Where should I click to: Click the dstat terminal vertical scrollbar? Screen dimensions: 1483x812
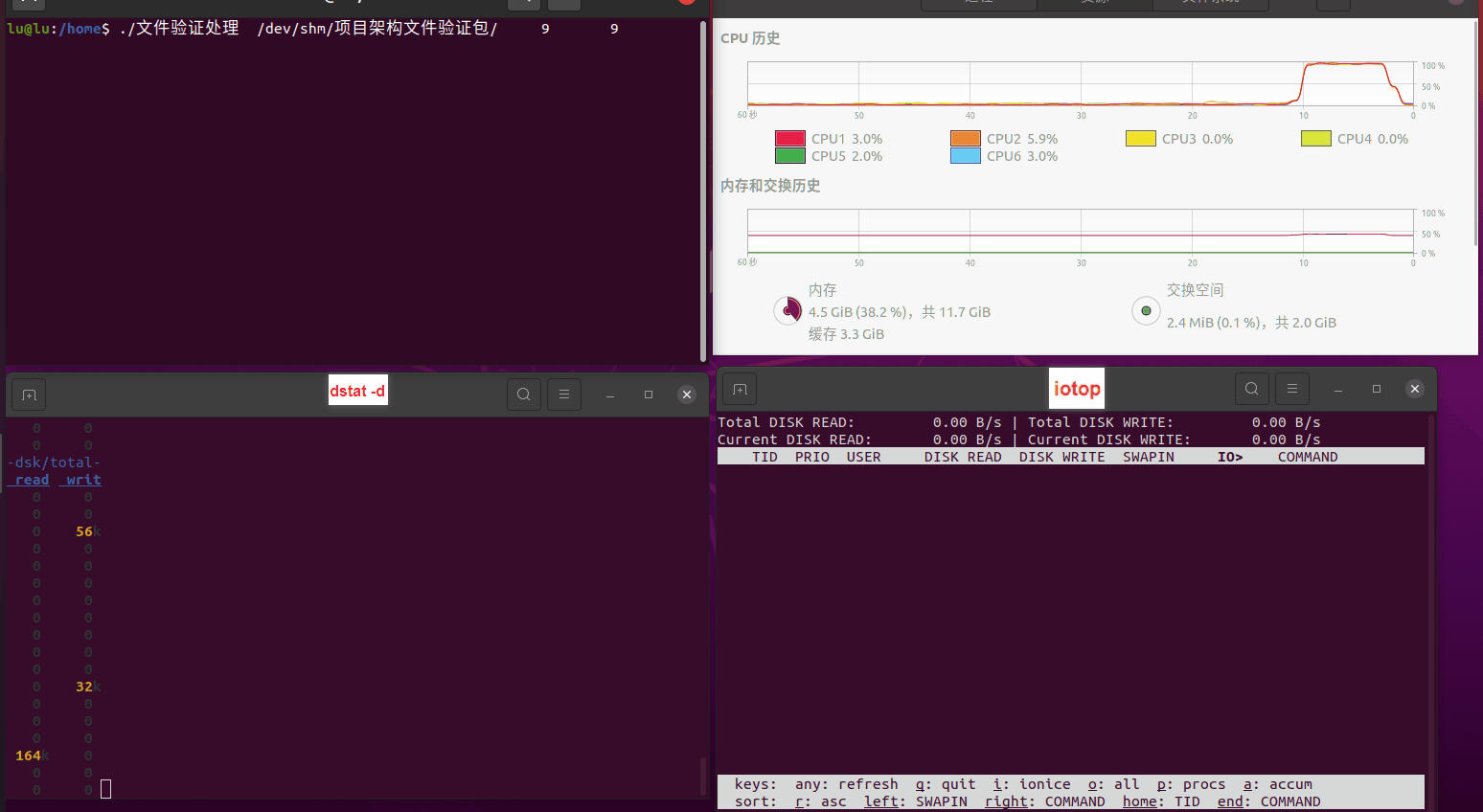tap(703, 774)
